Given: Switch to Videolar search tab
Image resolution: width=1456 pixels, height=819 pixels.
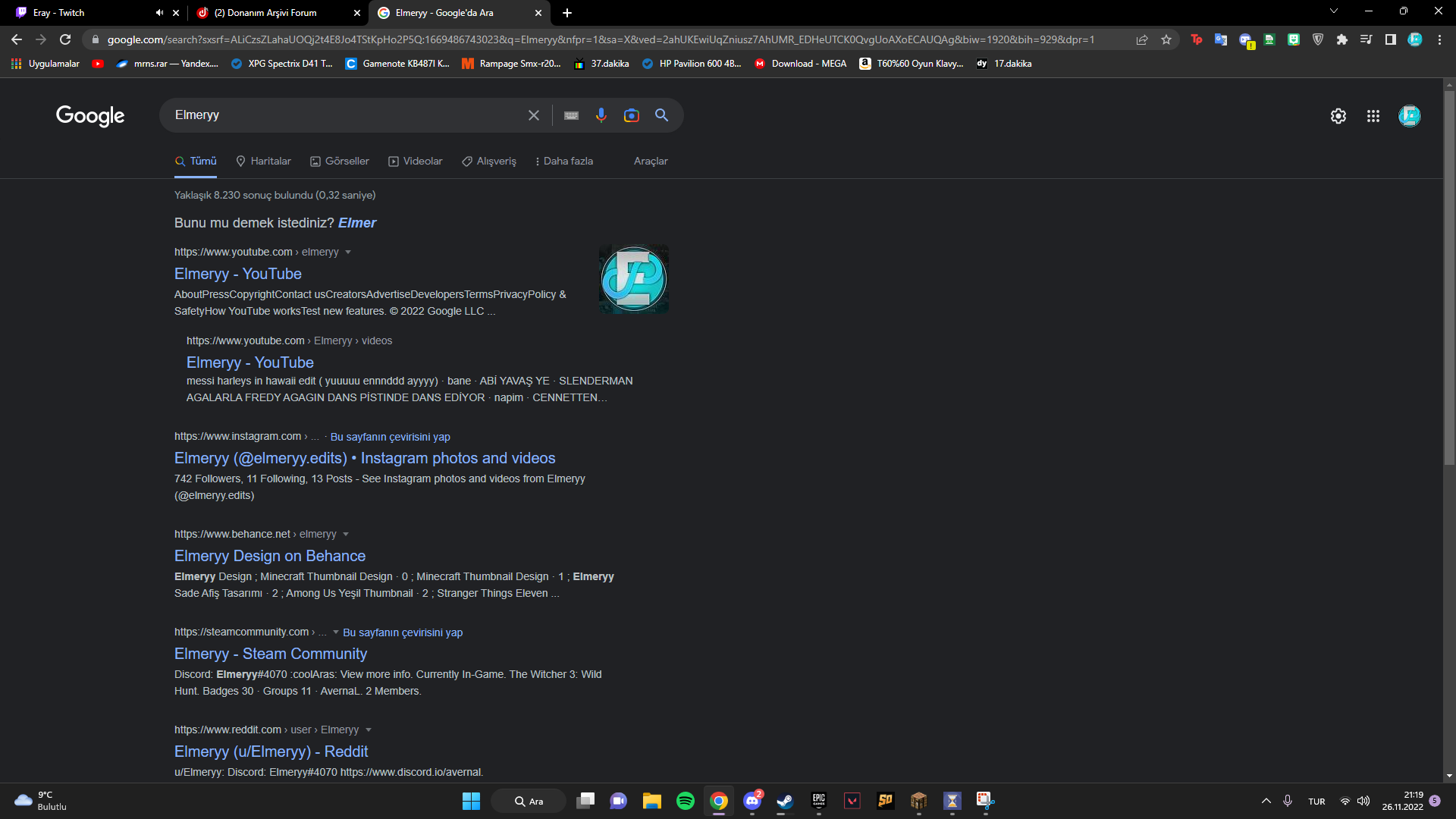Looking at the screenshot, I should pyautogui.click(x=416, y=161).
